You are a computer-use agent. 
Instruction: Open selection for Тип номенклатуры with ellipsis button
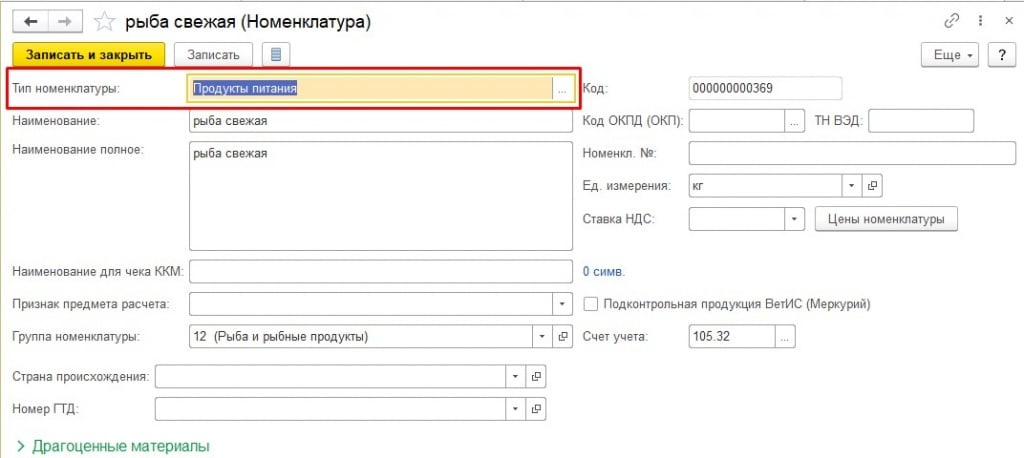[x=562, y=88]
